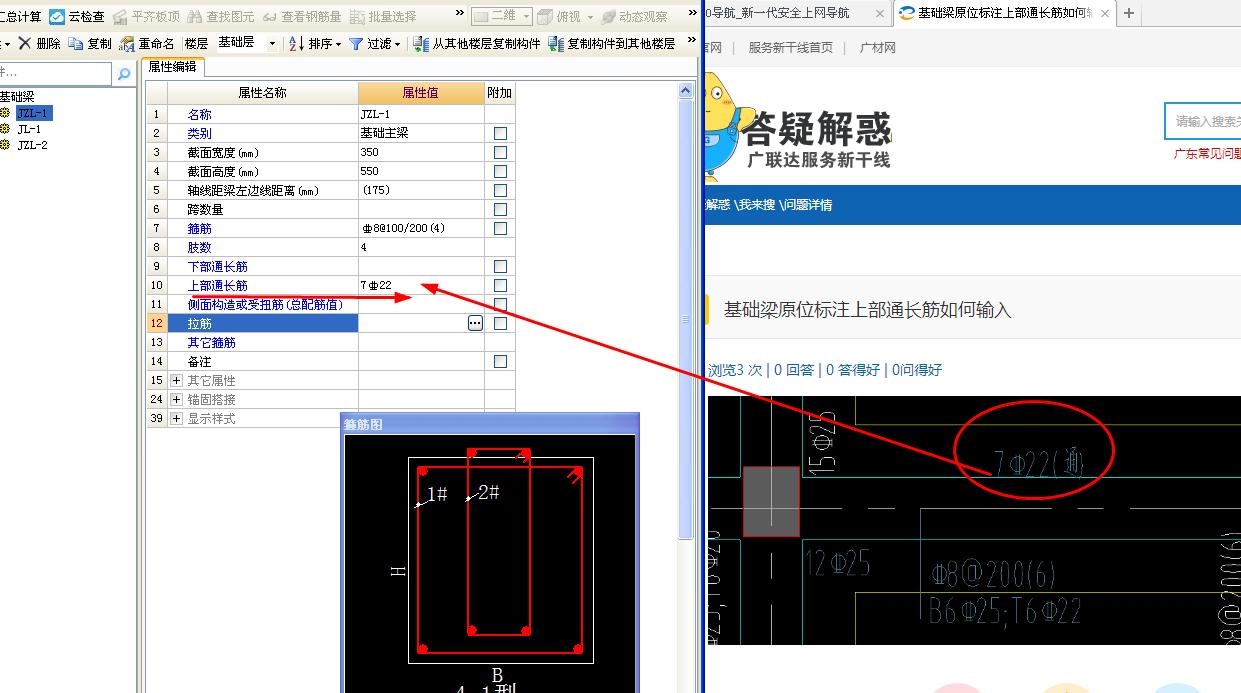Click the 我来搜 breadcrumb link
Screen dimensions: 1241x693
757,205
